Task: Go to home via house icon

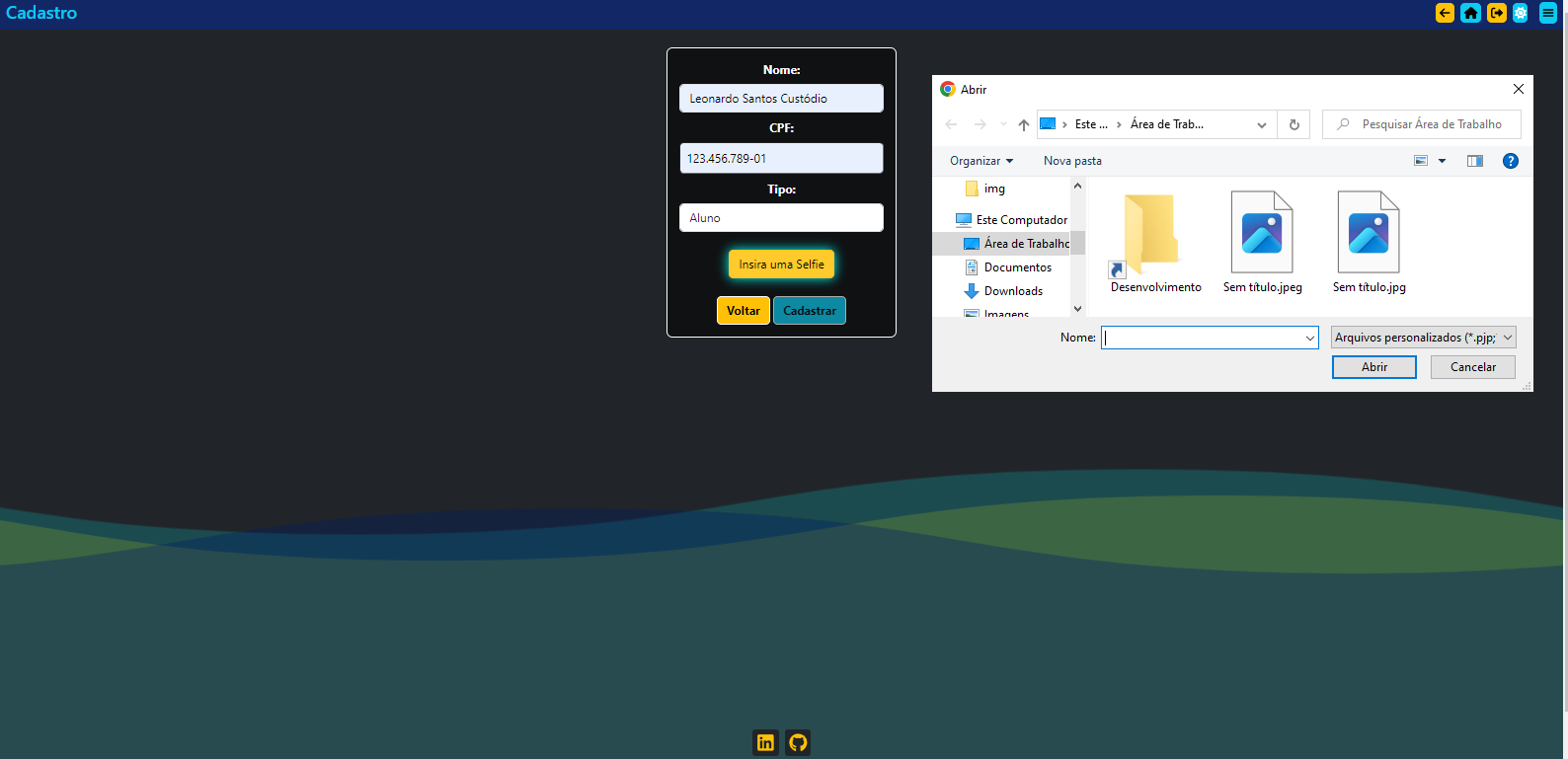Action: coord(1470,13)
